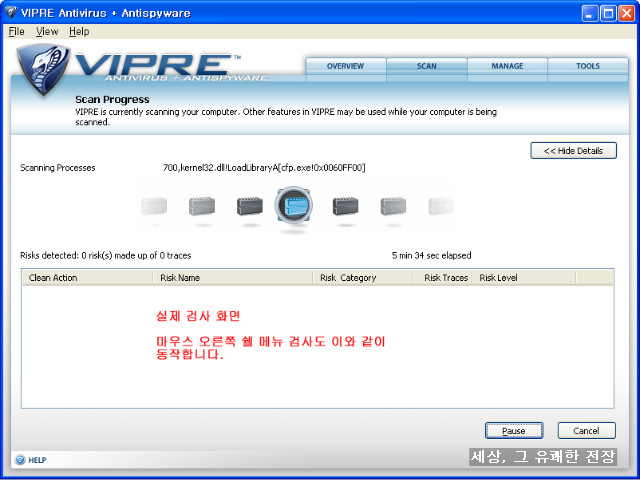This screenshot has height=480, width=640.
Task: Sort by Risk Traces column
Action: 442,278
